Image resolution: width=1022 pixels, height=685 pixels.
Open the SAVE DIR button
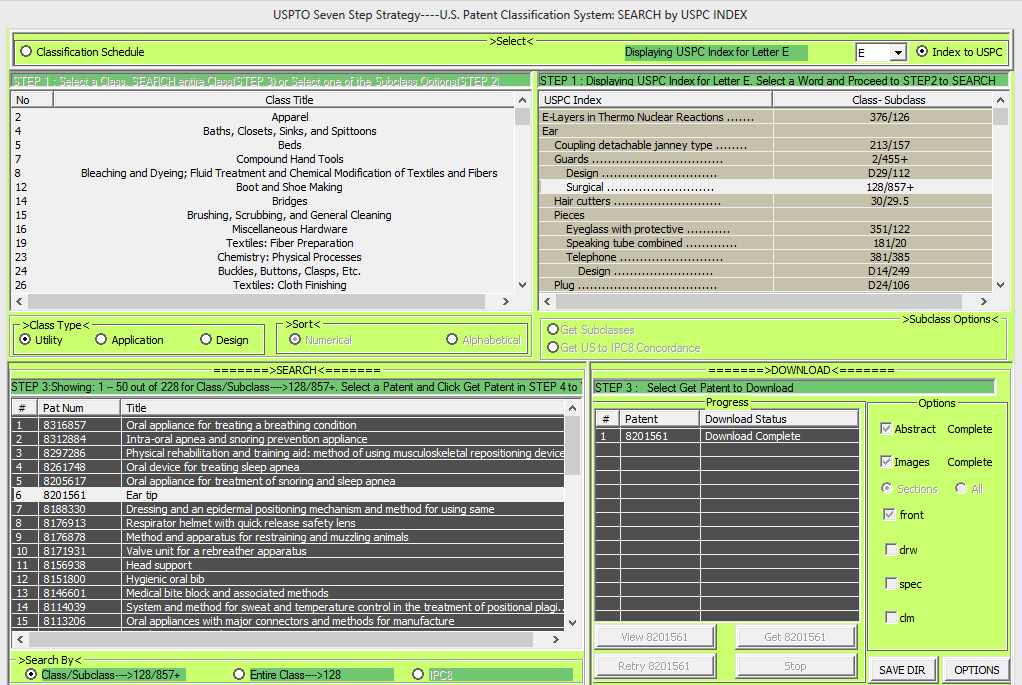pos(902,670)
